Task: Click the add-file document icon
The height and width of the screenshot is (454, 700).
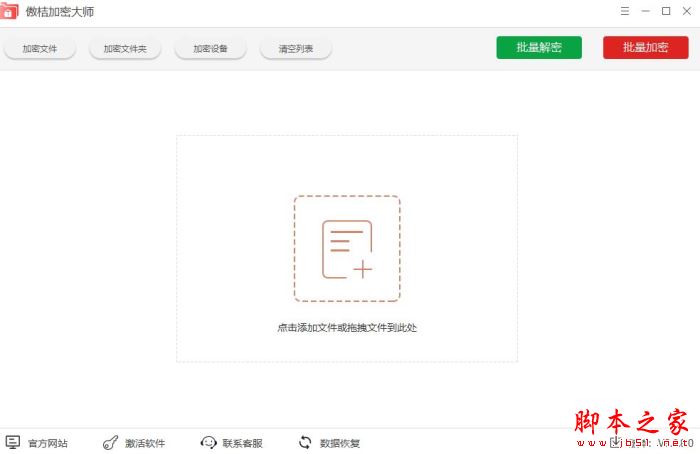Action: 347,249
